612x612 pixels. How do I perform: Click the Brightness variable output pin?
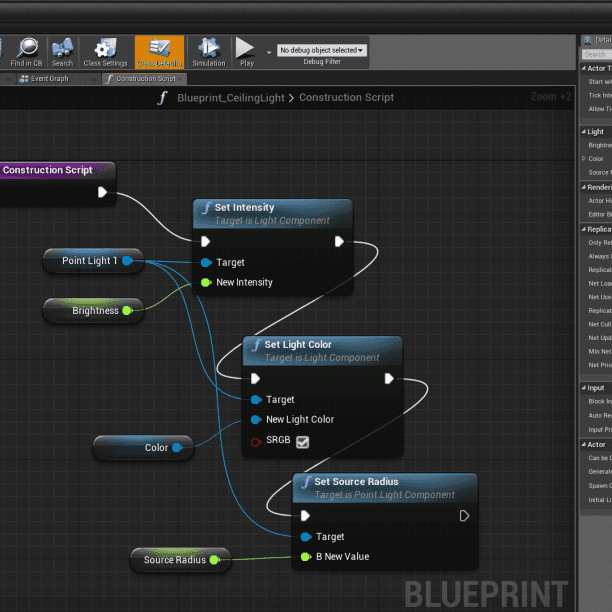pyautogui.click(x=127, y=310)
